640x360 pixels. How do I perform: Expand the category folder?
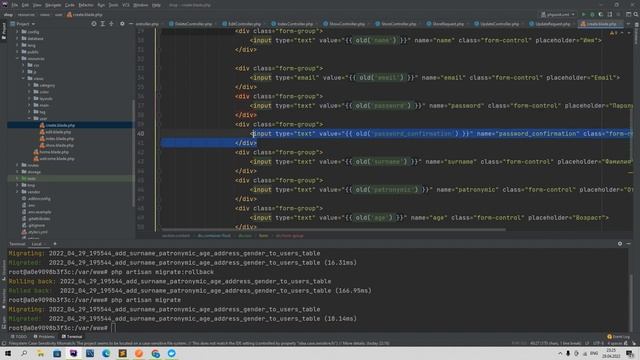[x=29, y=85]
